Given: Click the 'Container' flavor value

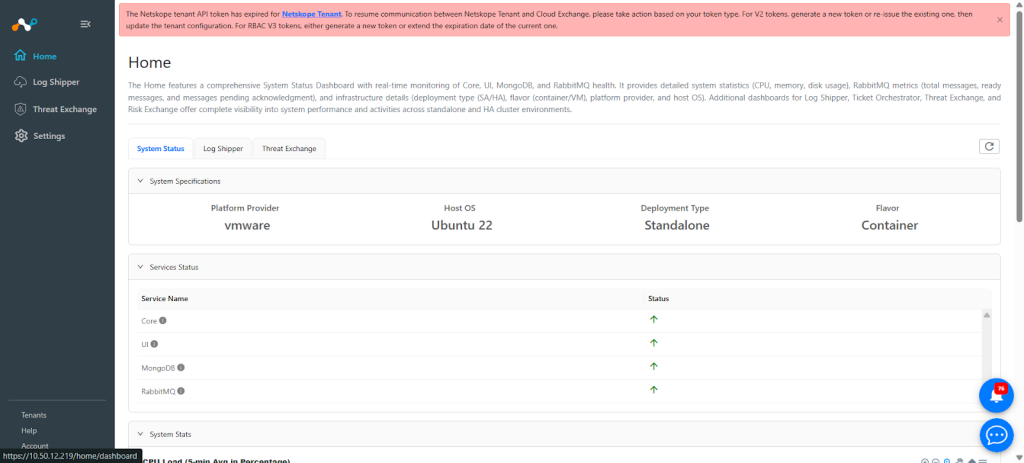Looking at the screenshot, I should (889, 225).
